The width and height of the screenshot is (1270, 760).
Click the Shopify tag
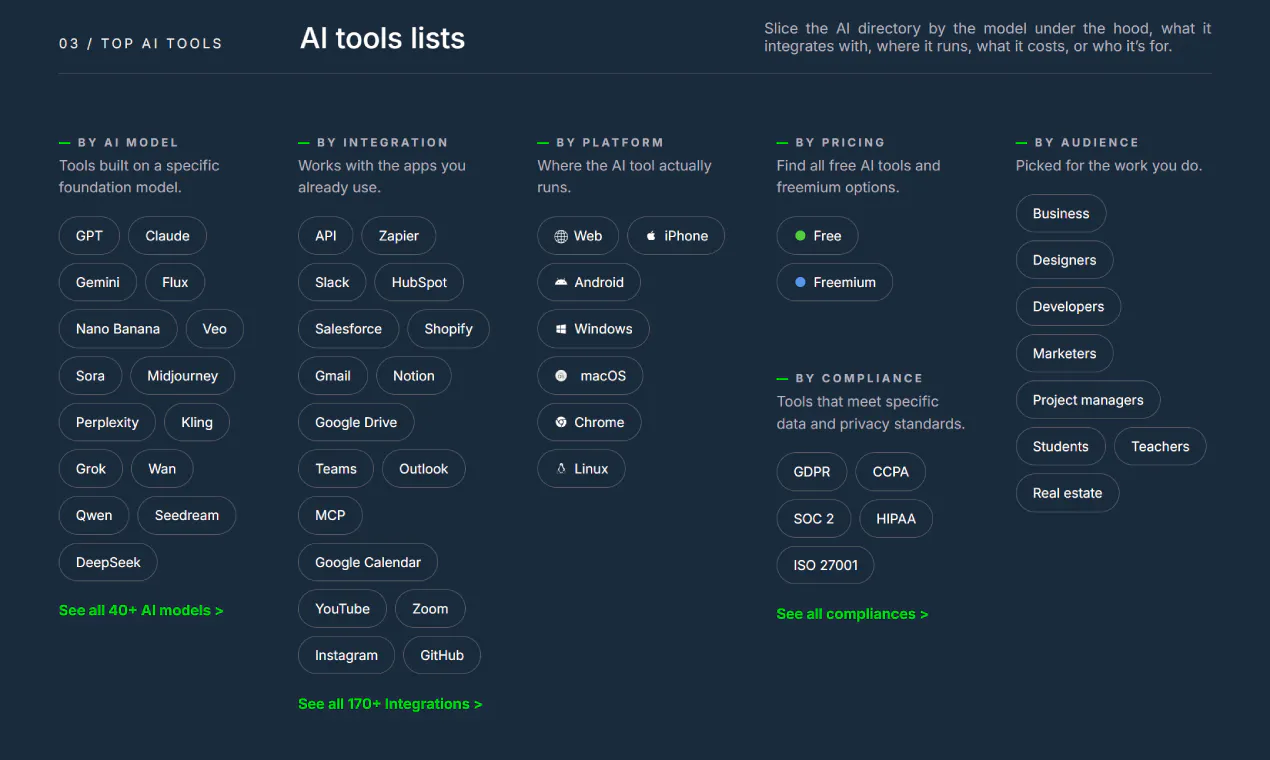[x=448, y=329]
